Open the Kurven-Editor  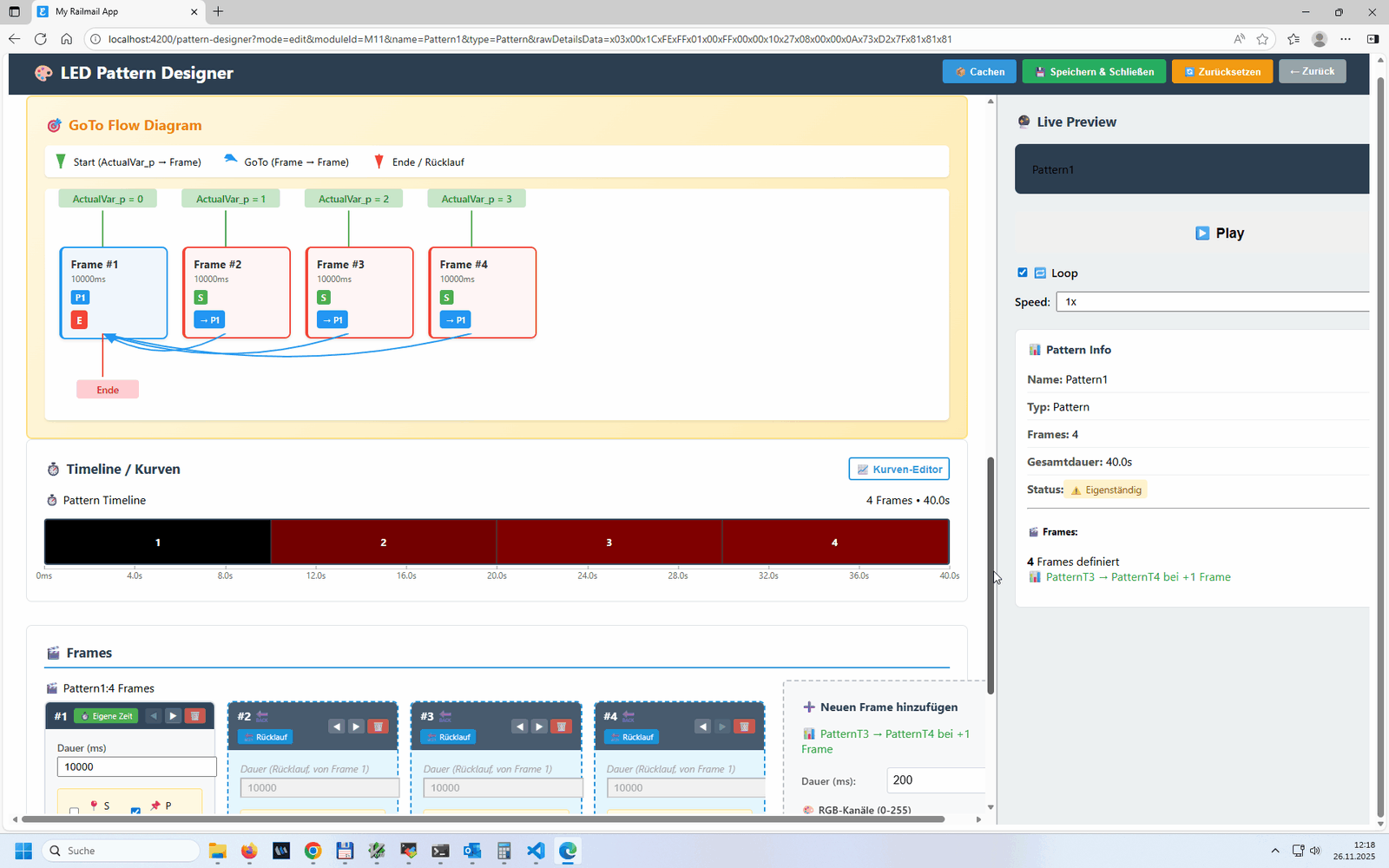899,470
